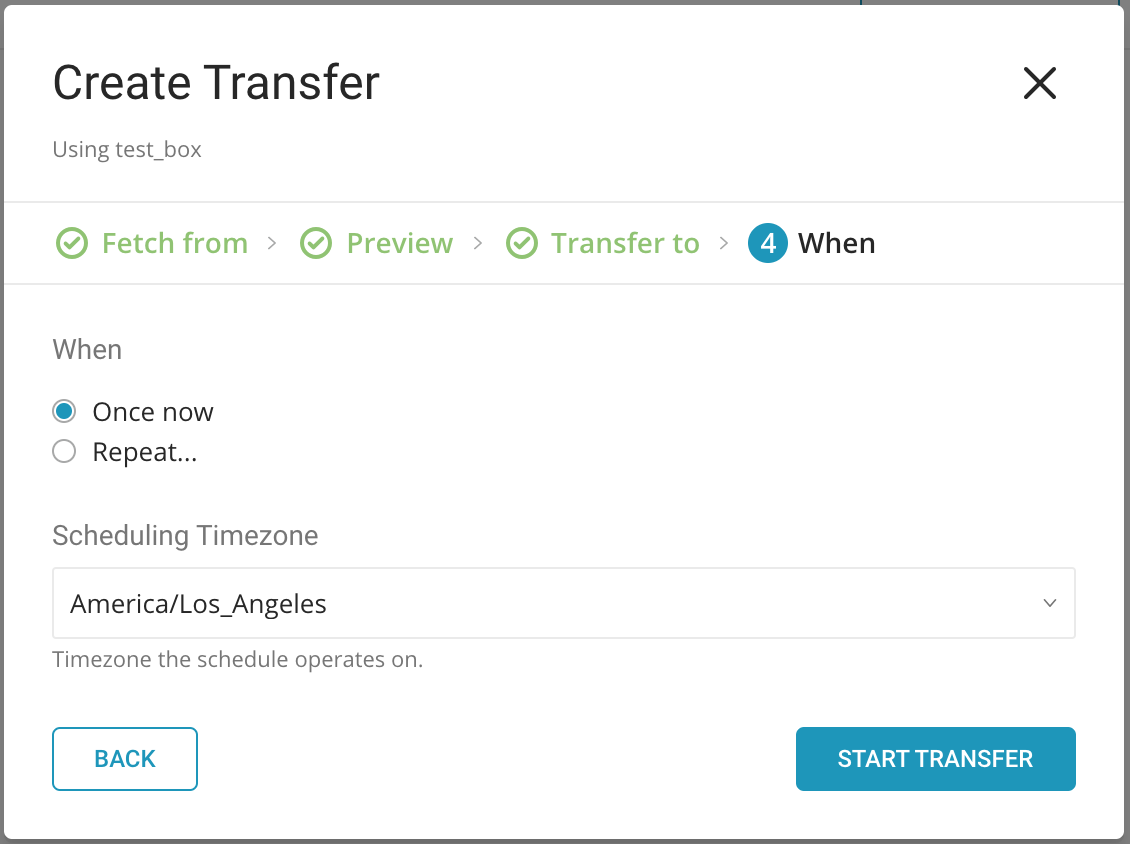Close the Create Transfer dialog
Viewport: 1130px width, 844px height.
click(x=1040, y=83)
